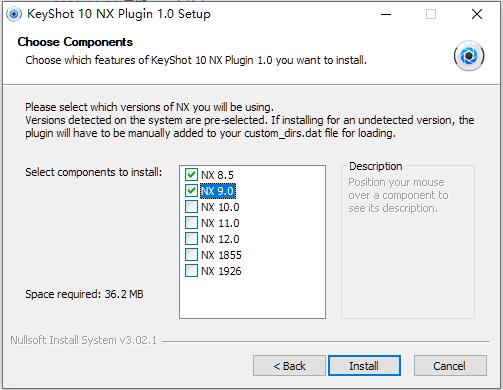Click empty area of components list
This screenshot has width=503, height=390.
click(252, 298)
